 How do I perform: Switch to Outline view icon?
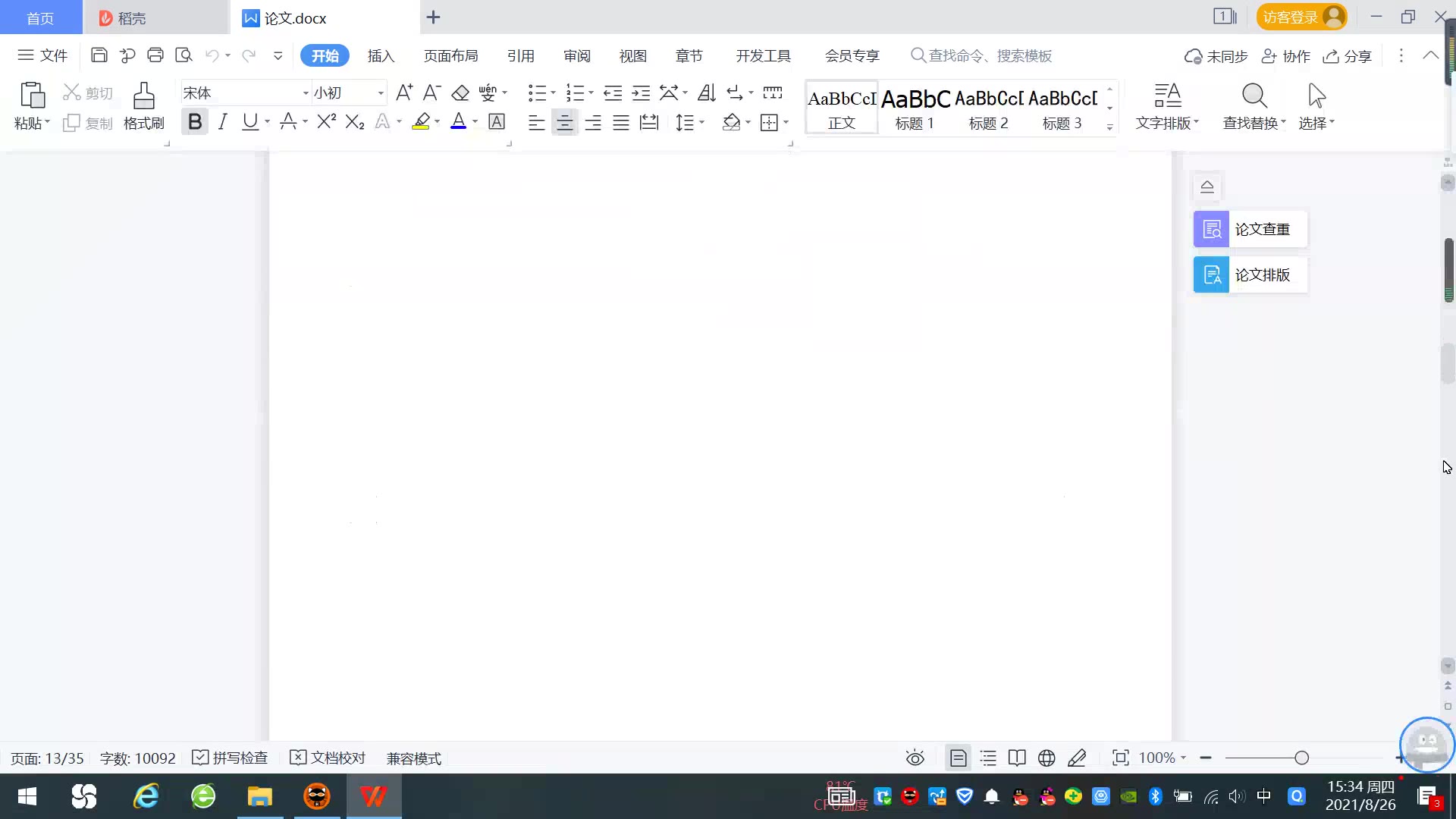[988, 758]
